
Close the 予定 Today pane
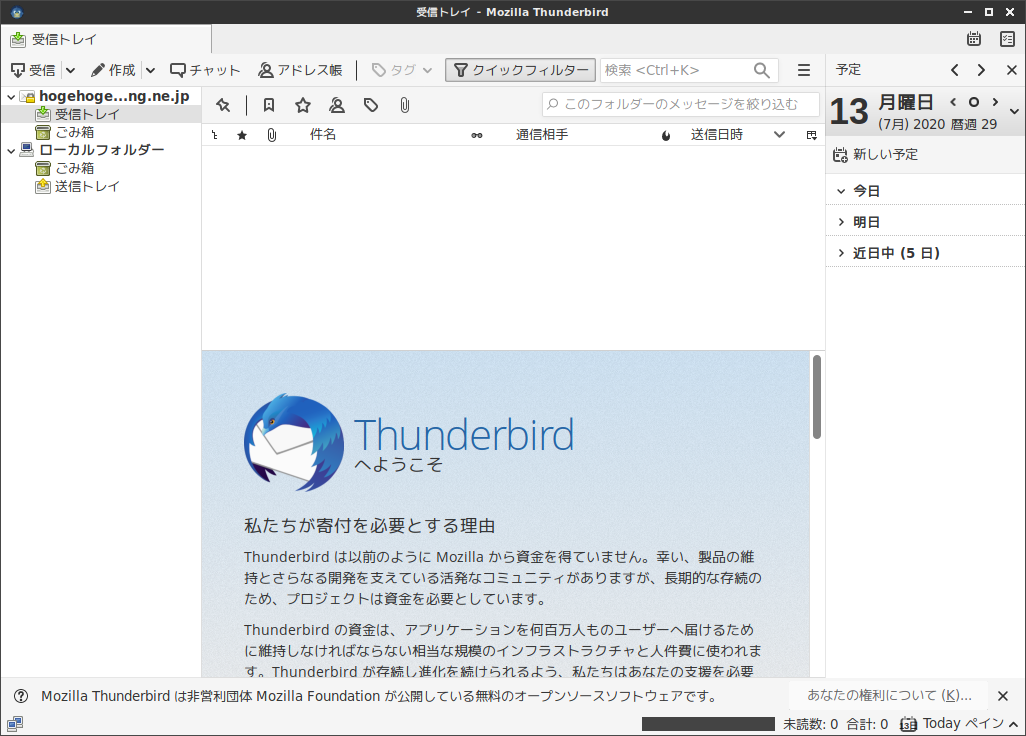[x=1012, y=70]
